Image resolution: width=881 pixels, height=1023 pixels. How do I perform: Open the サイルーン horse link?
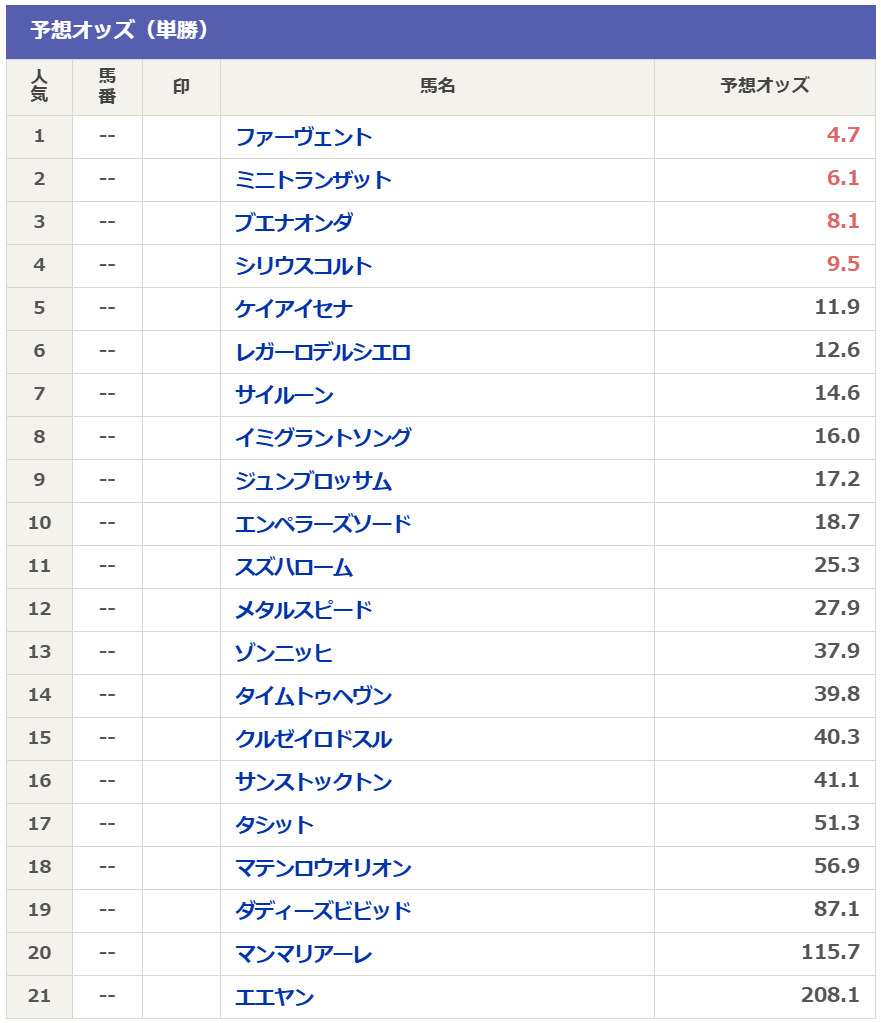284,395
